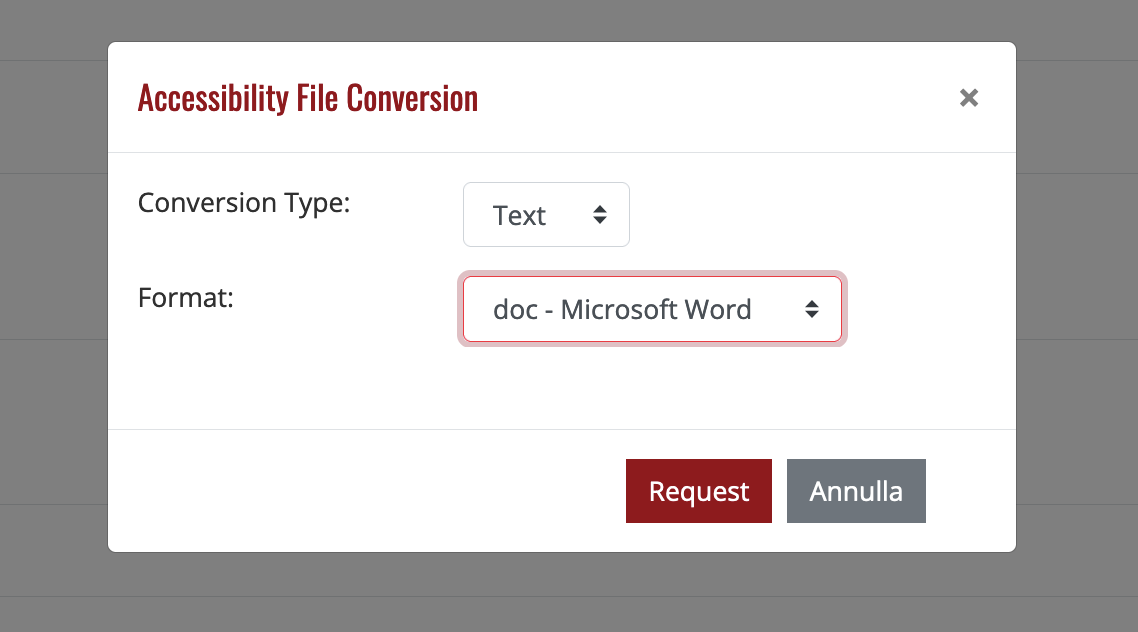The height and width of the screenshot is (632, 1138).
Task: Click blank body space right of Conversion Type dropdown
Action: pos(810,215)
